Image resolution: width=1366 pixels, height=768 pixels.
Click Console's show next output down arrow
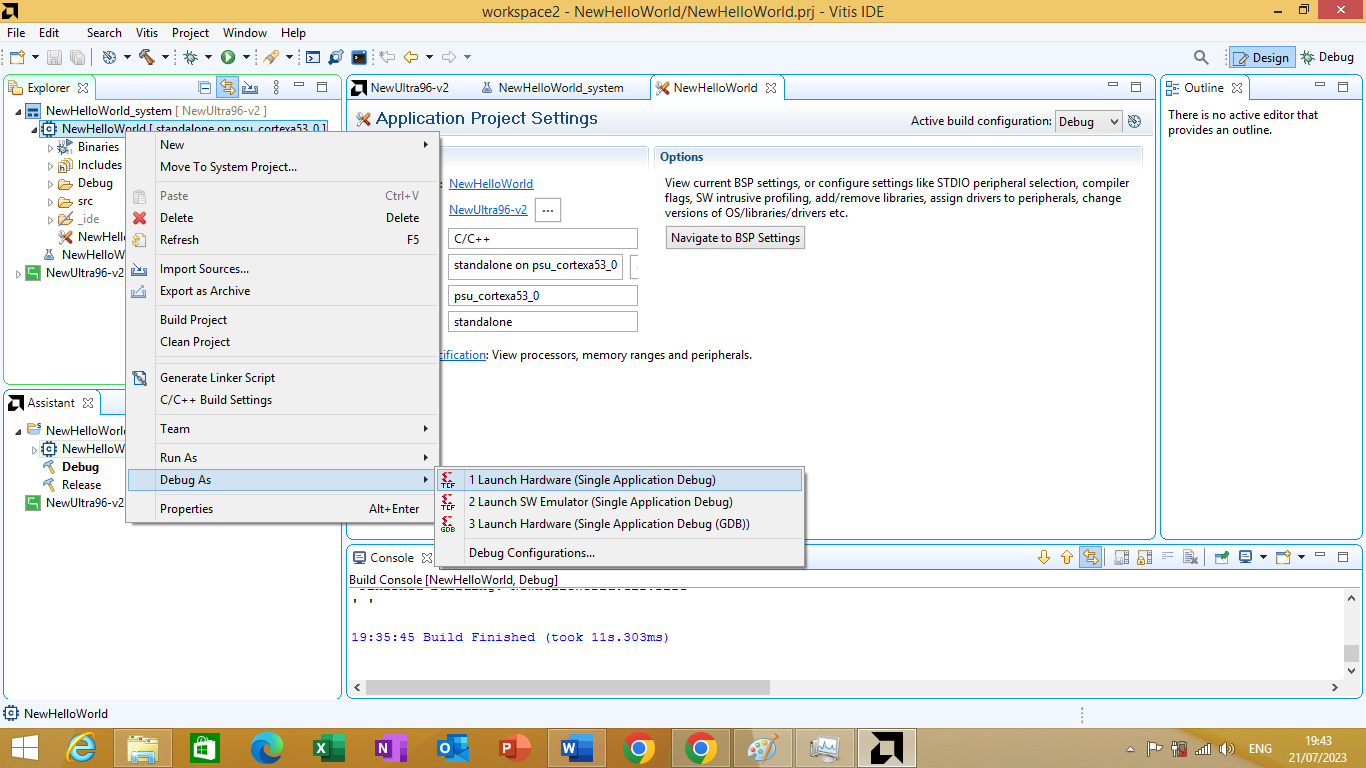pos(1045,557)
